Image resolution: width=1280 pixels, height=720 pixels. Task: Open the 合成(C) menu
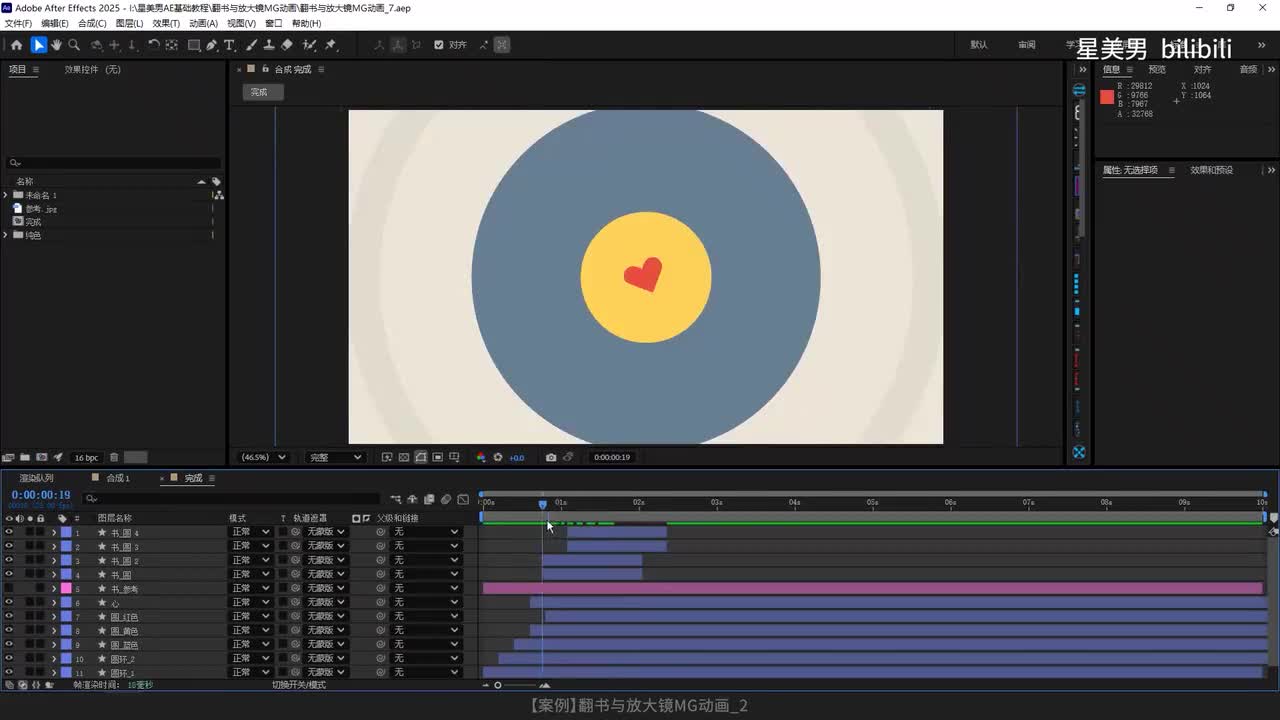click(92, 23)
